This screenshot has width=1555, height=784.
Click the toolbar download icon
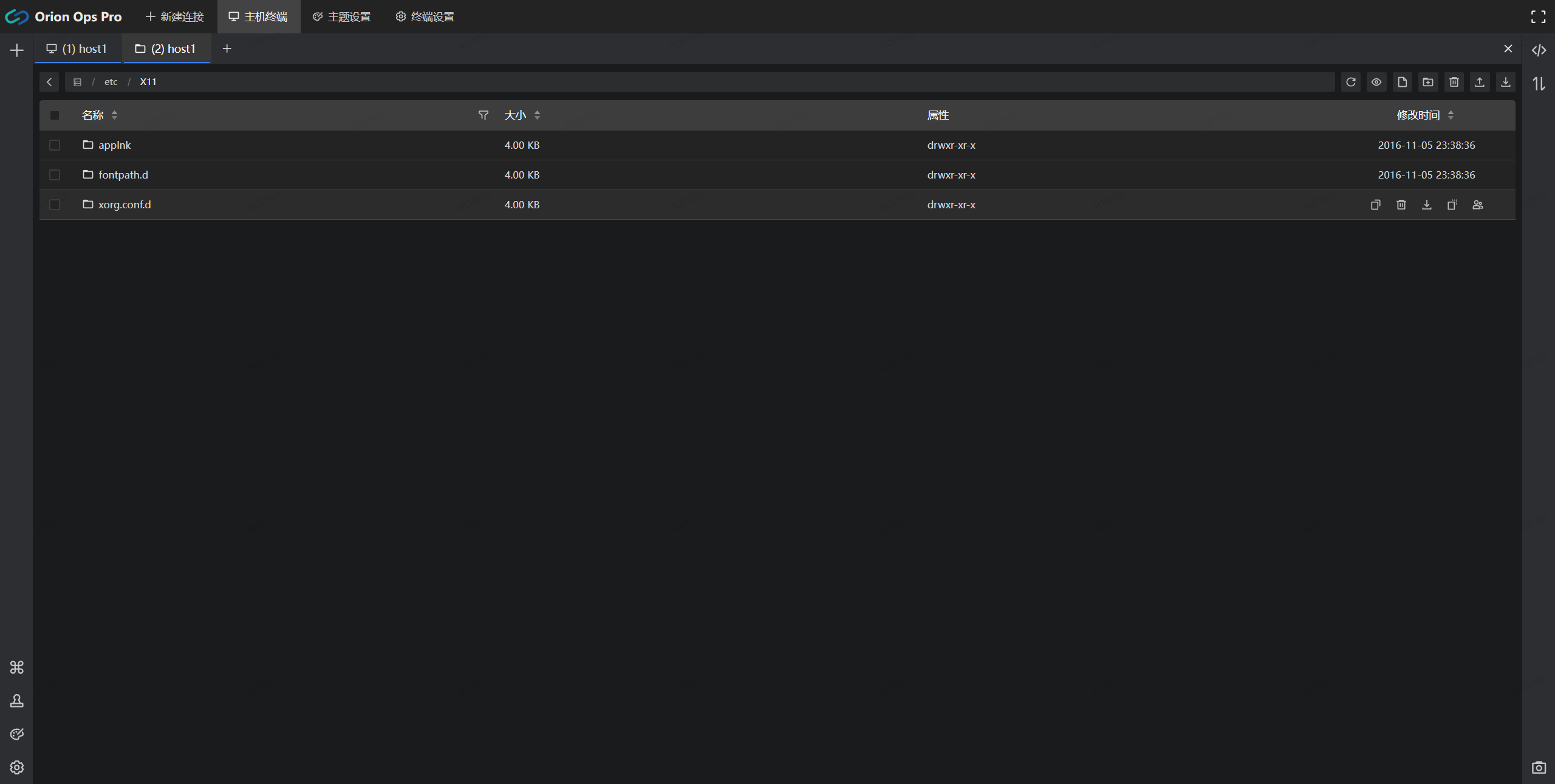pos(1505,82)
